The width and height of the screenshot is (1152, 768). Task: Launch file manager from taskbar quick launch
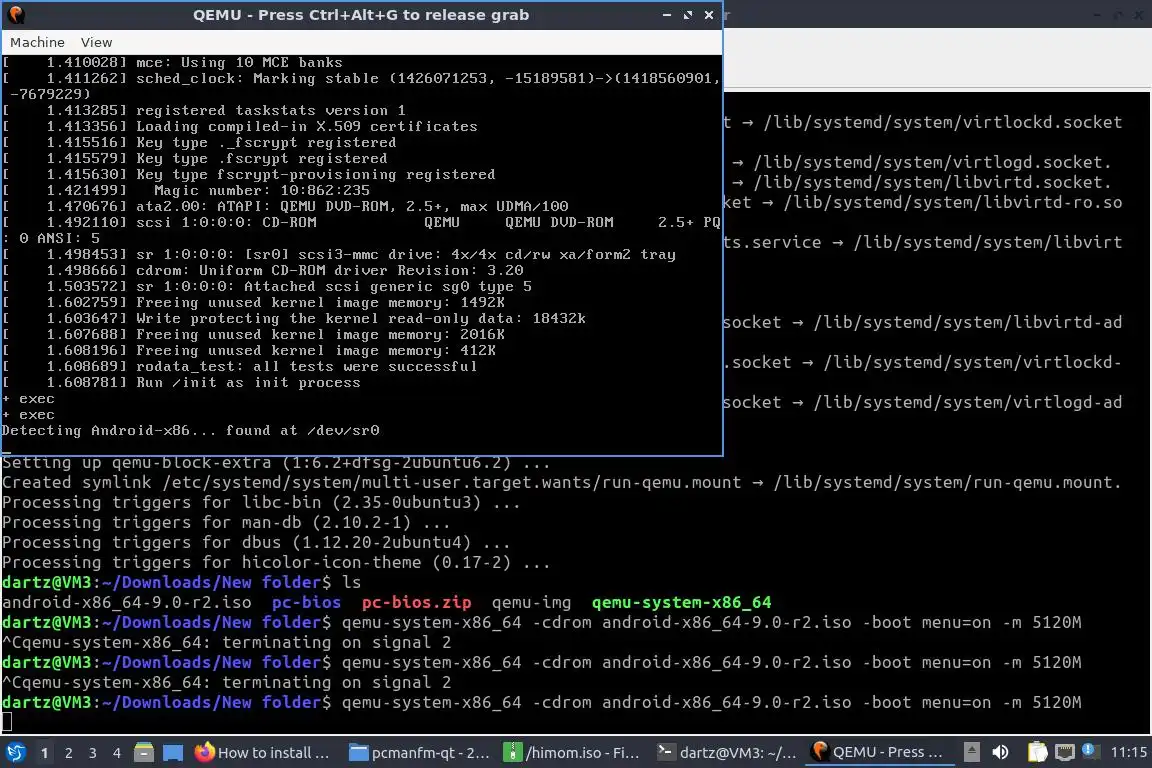(x=144, y=753)
